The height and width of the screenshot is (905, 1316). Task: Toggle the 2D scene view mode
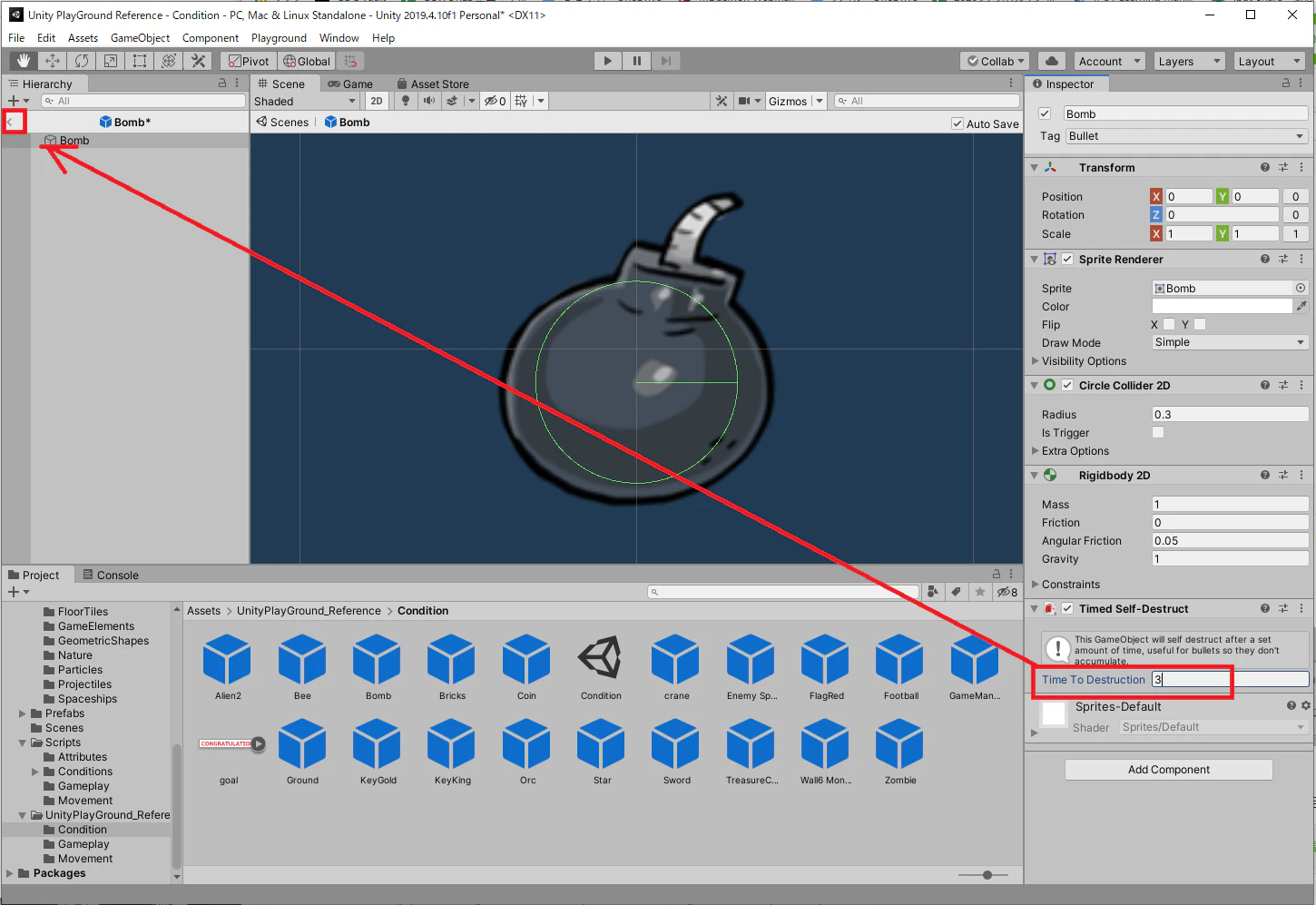377,101
